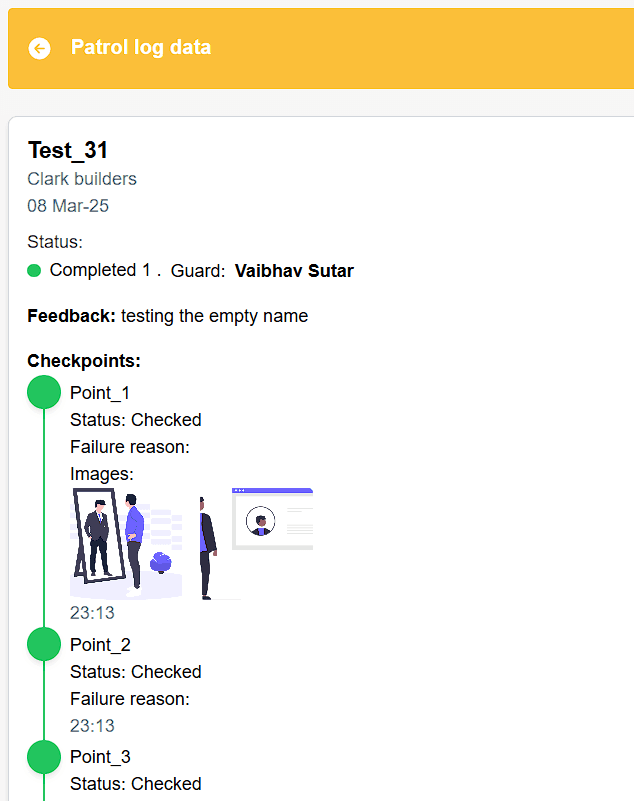Image resolution: width=634 pixels, height=801 pixels.
Task: Open the first image under Point_1
Action: (x=125, y=540)
